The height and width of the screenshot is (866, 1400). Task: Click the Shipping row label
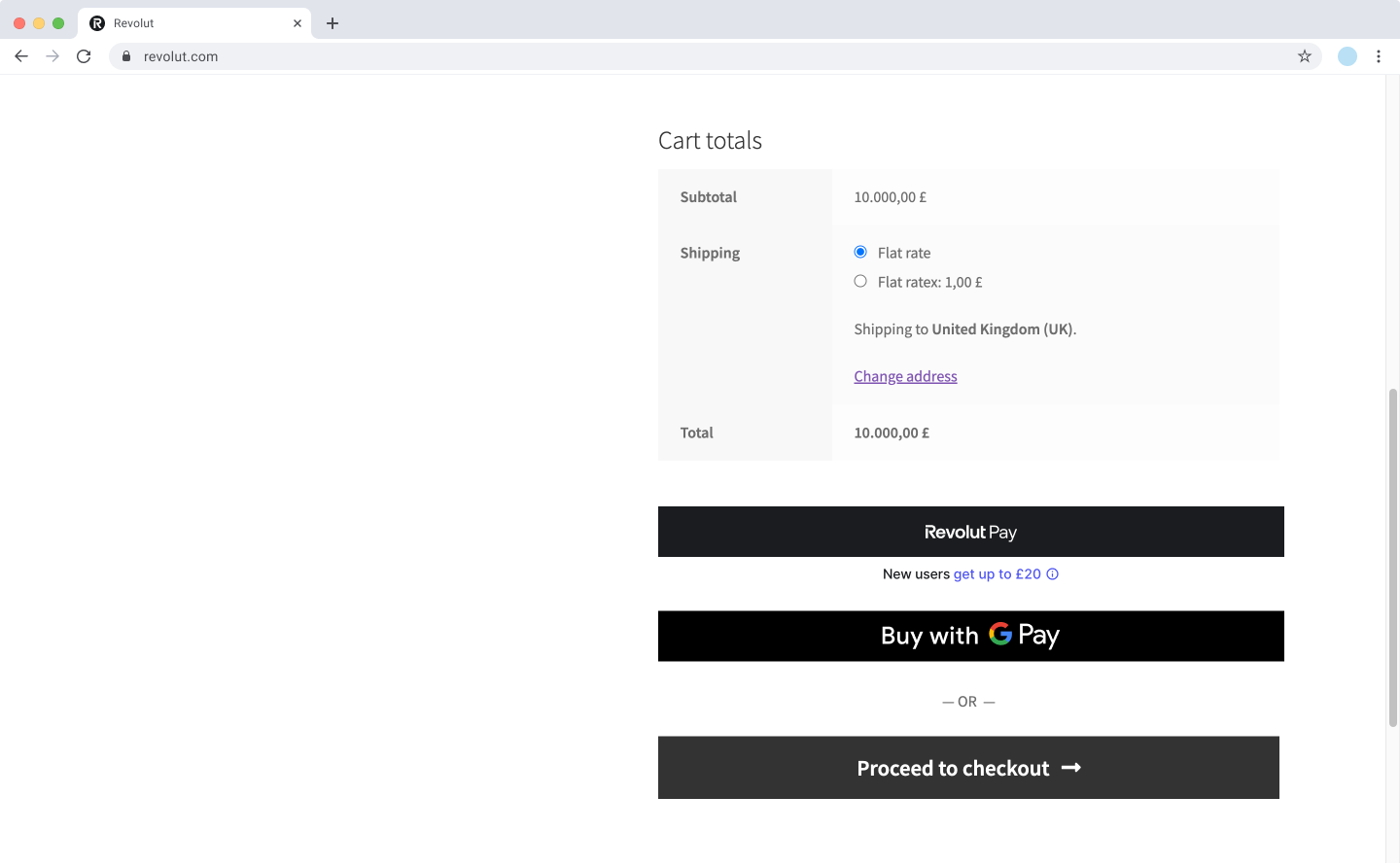[710, 253]
